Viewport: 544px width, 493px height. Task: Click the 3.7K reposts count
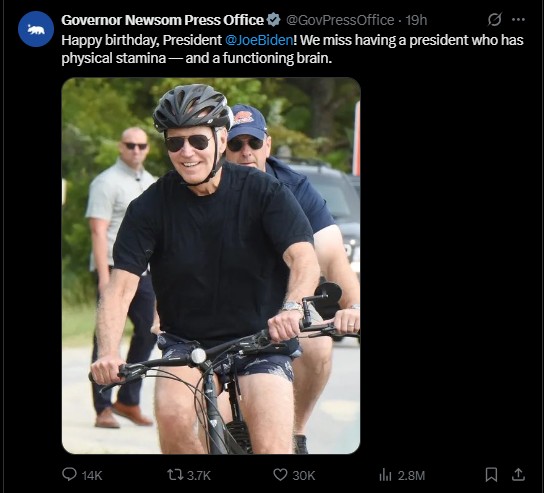point(199,475)
